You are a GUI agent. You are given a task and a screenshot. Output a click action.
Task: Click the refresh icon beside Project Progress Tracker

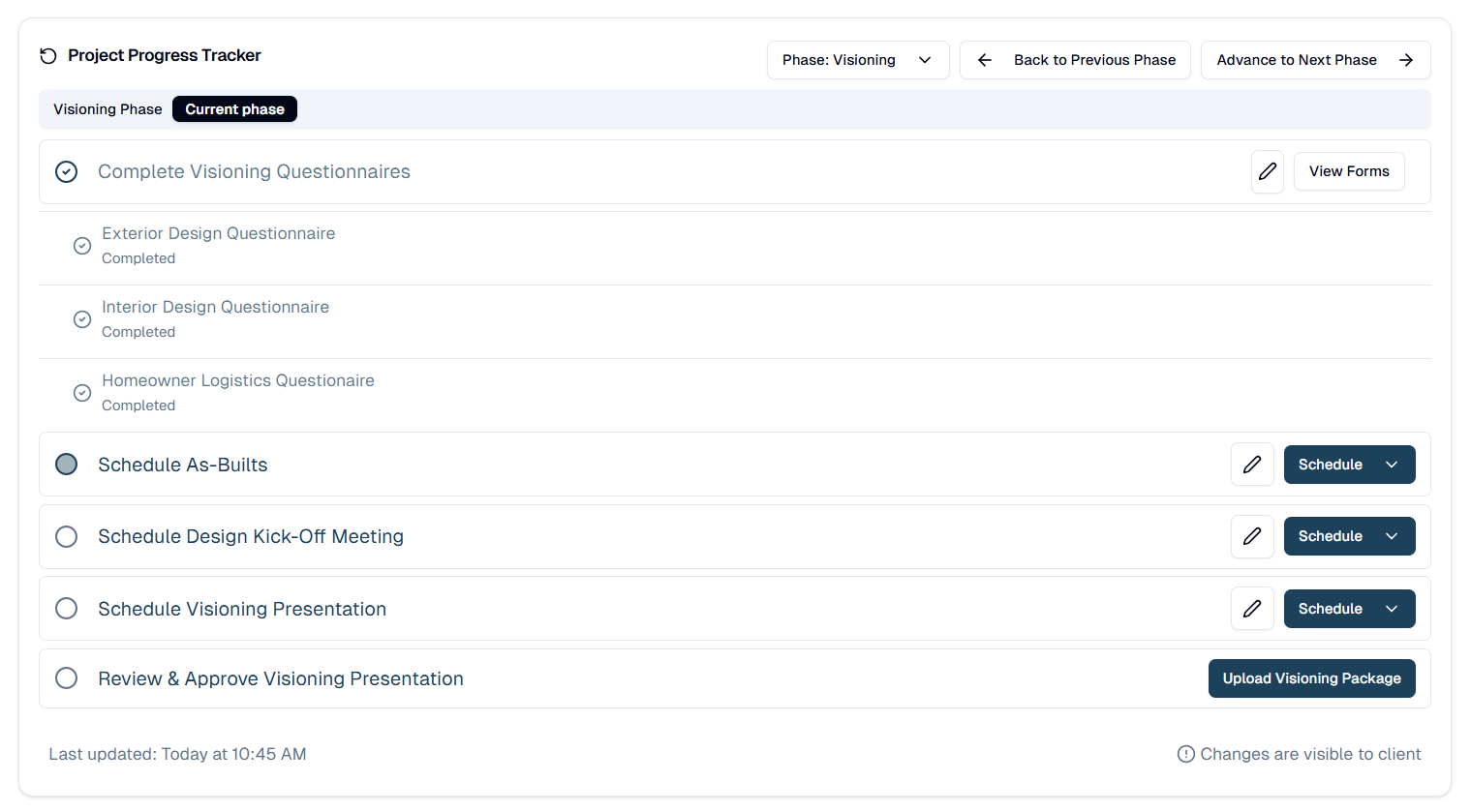[48, 56]
